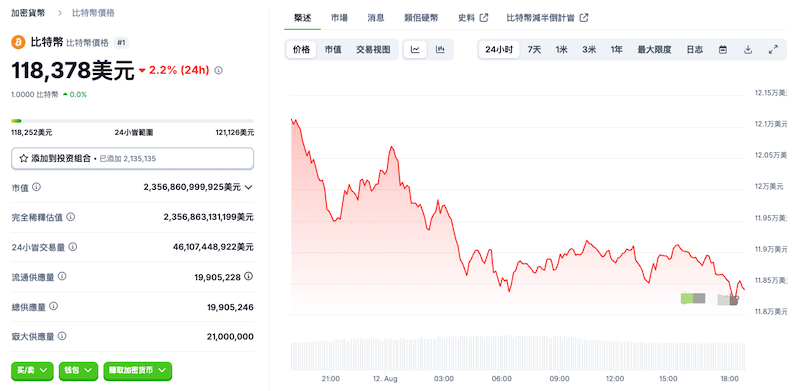
Task: Switch to candlestick chart icon
Action: pos(440,50)
